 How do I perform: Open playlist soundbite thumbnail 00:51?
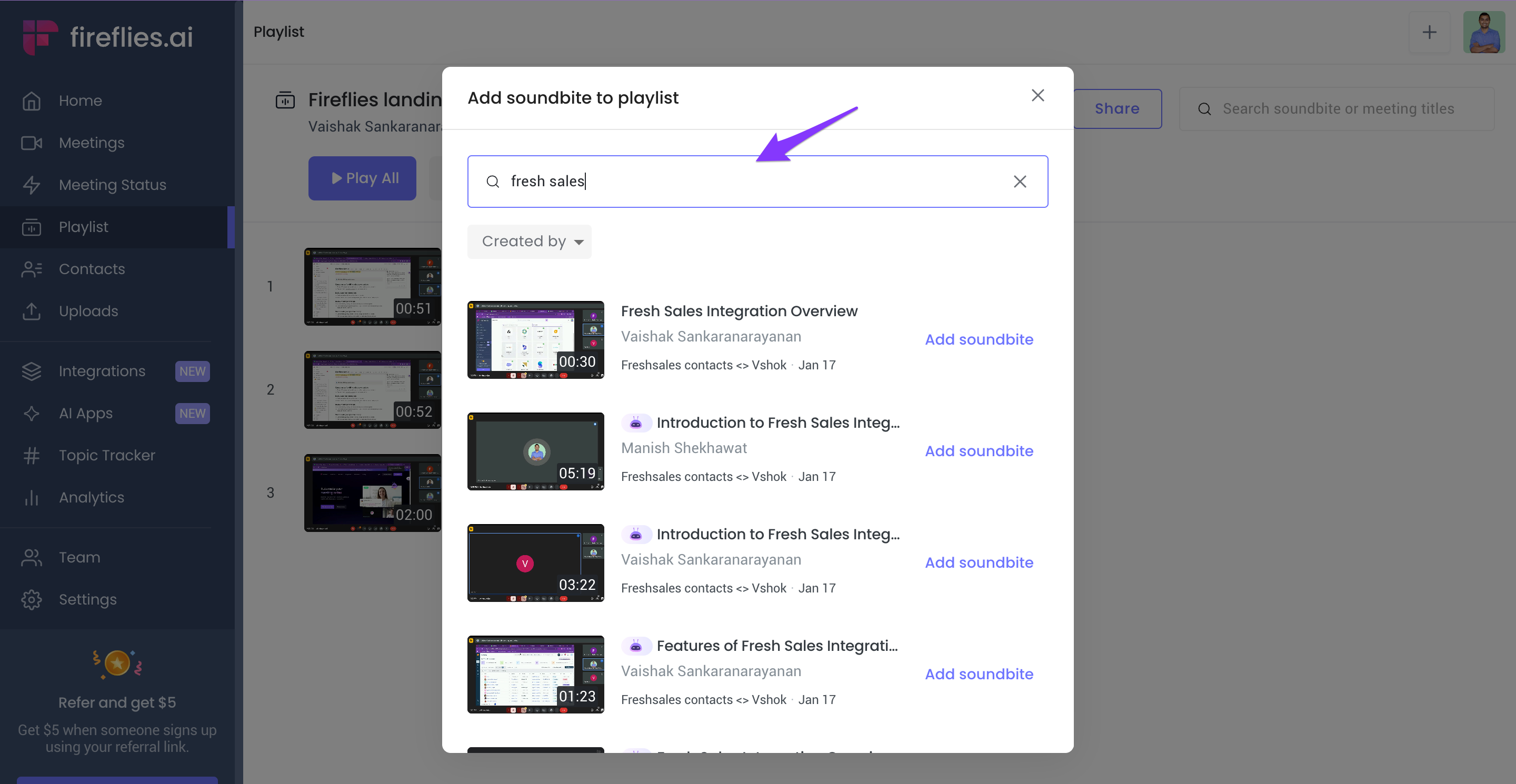[x=372, y=286]
